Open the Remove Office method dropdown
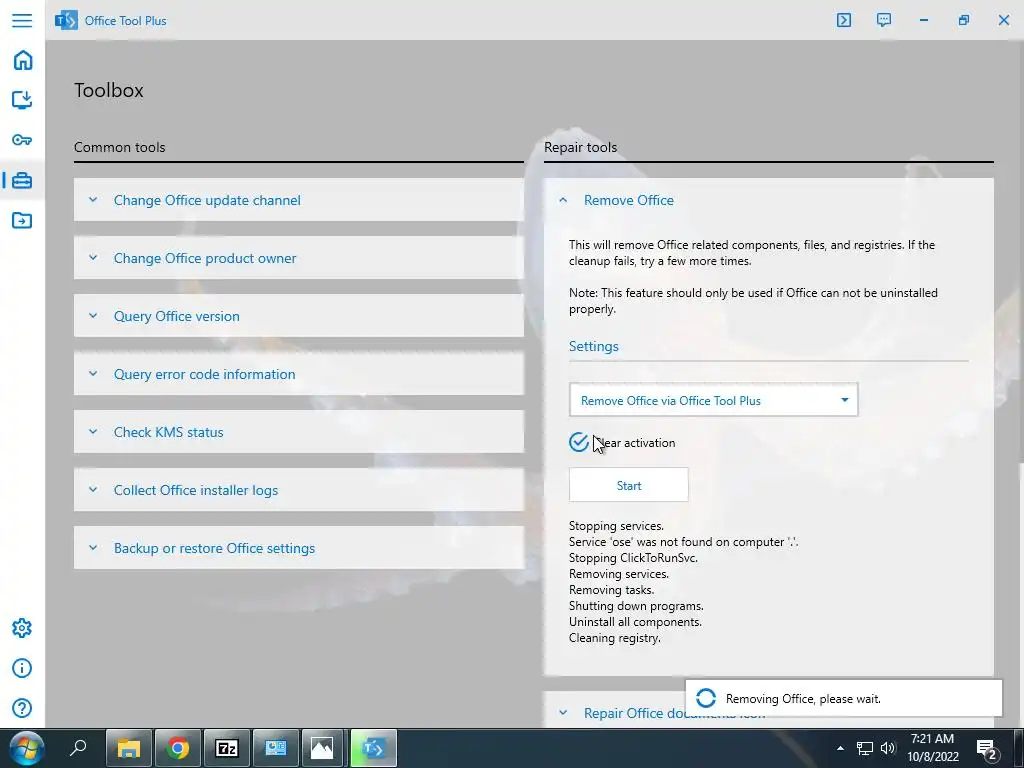This screenshot has height=768, width=1024. [713, 400]
